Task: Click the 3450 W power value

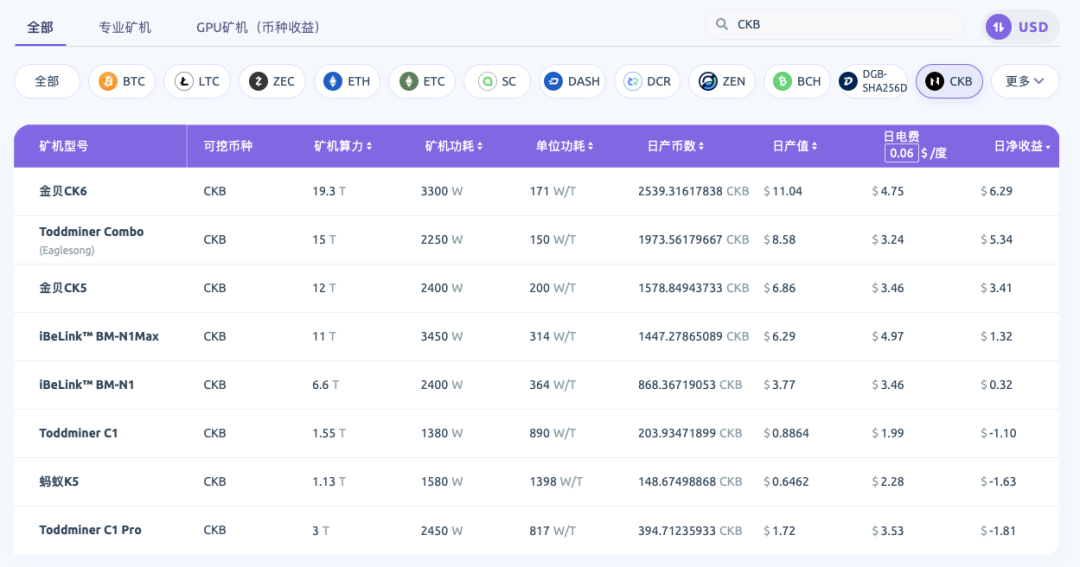Action: click(442, 336)
